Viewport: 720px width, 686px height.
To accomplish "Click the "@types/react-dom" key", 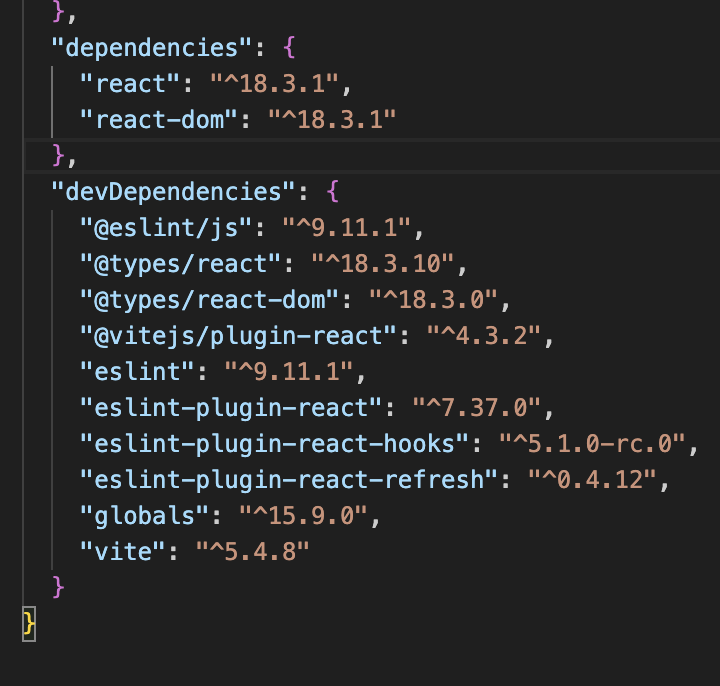I will pyautogui.click(x=209, y=299).
